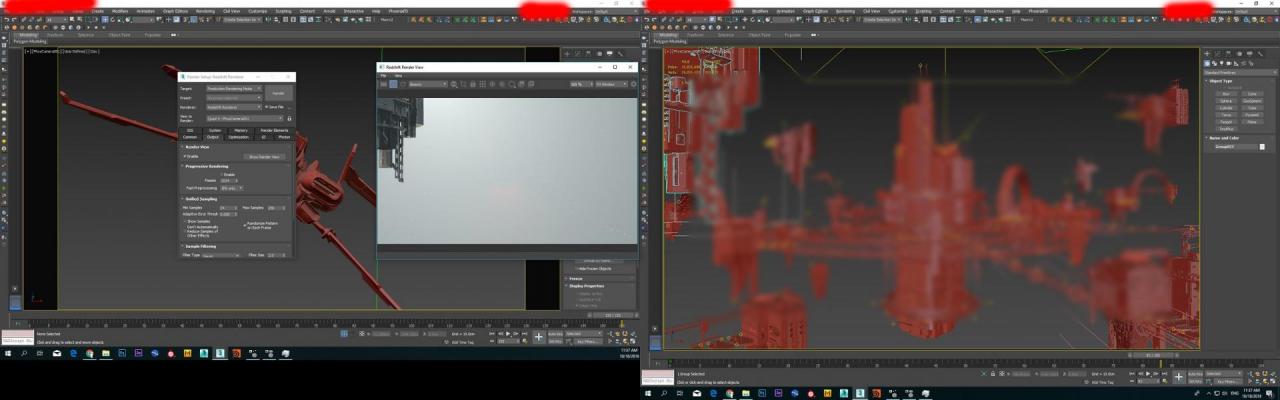
Task: Open Fit Window dropdown in Redshift Render View
Action: [x=611, y=84]
